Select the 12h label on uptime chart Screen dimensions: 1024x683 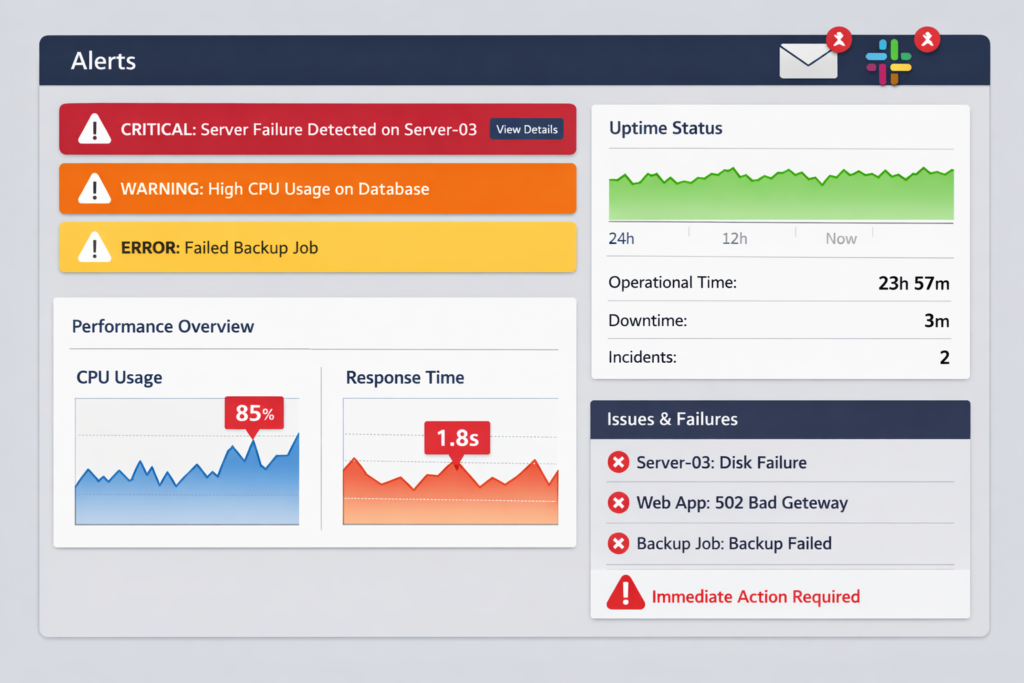735,238
